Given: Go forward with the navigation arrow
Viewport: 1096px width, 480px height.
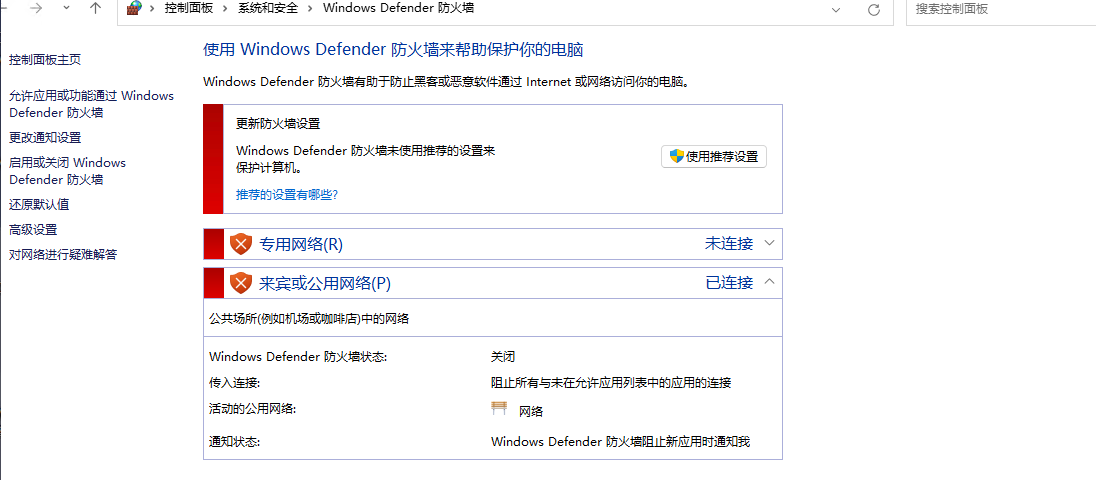Looking at the screenshot, I should click(36, 8).
